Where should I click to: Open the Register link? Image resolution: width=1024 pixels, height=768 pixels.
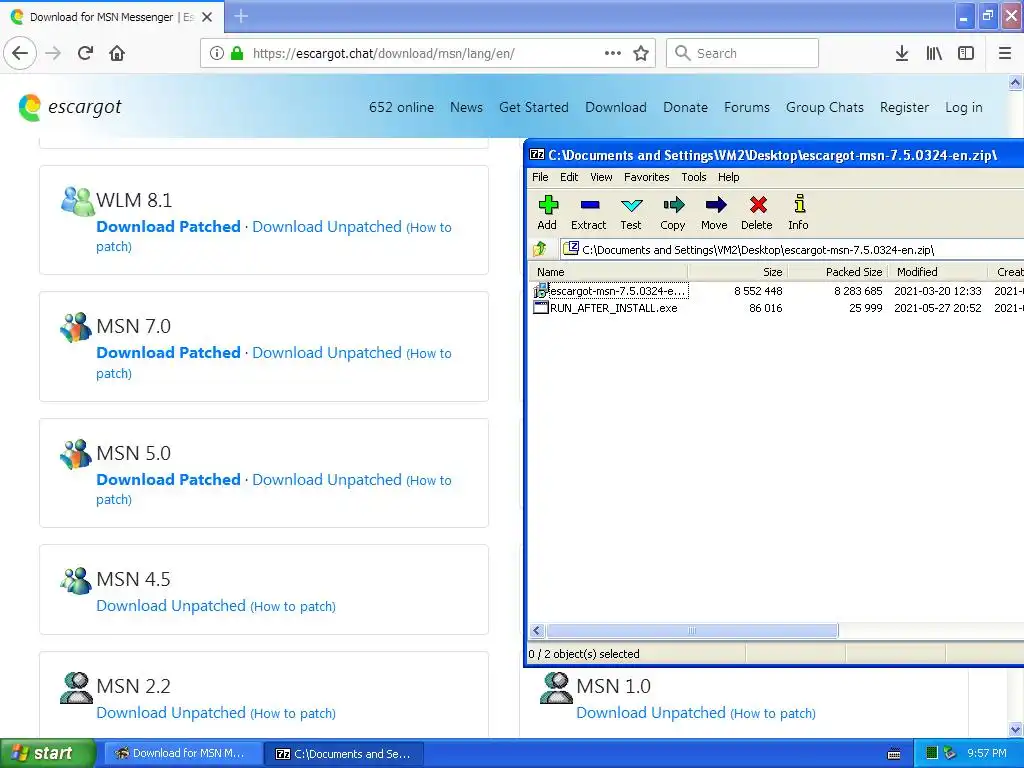[904, 107]
